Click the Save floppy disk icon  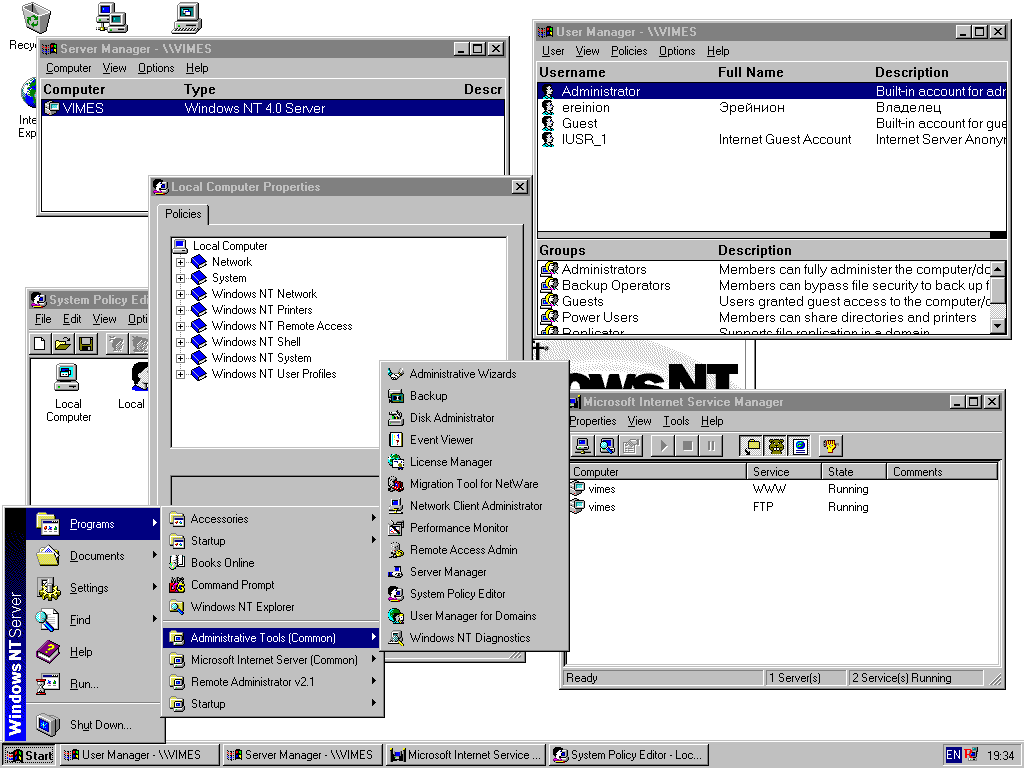pos(85,344)
